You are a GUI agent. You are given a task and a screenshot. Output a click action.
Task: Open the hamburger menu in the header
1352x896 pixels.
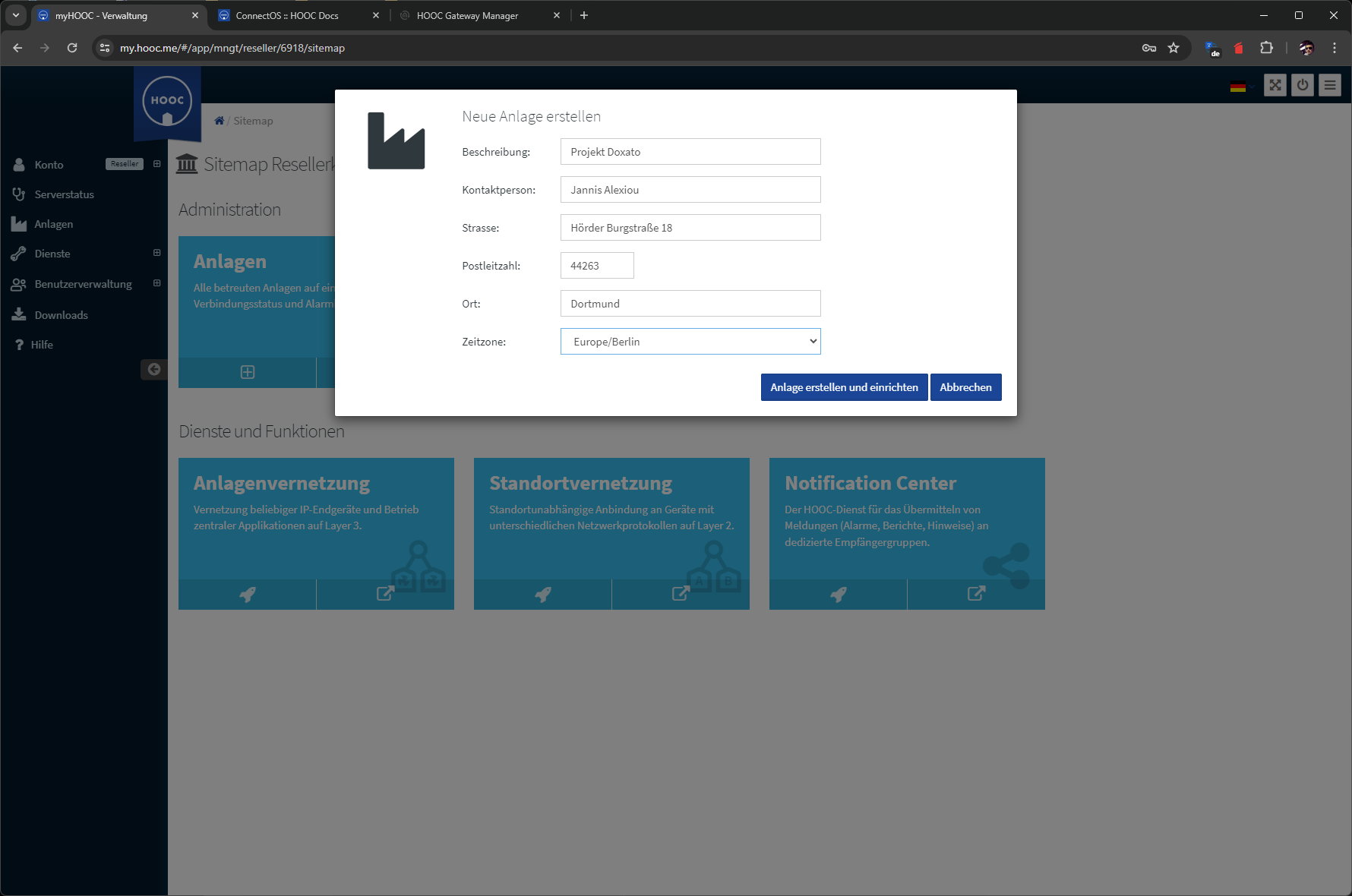pyautogui.click(x=1330, y=85)
